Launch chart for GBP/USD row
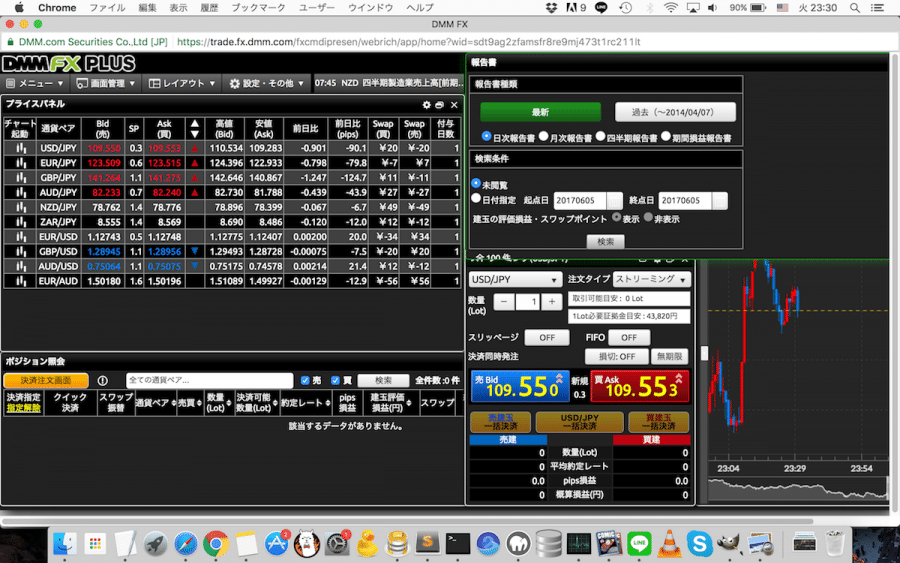This screenshot has width=900, height=563. [x=21, y=251]
